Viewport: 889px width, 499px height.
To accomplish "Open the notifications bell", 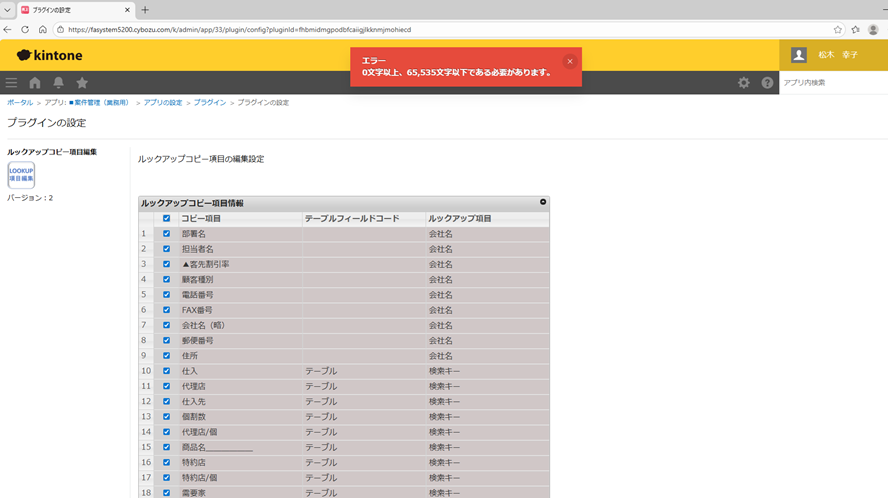I will (x=58, y=83).
